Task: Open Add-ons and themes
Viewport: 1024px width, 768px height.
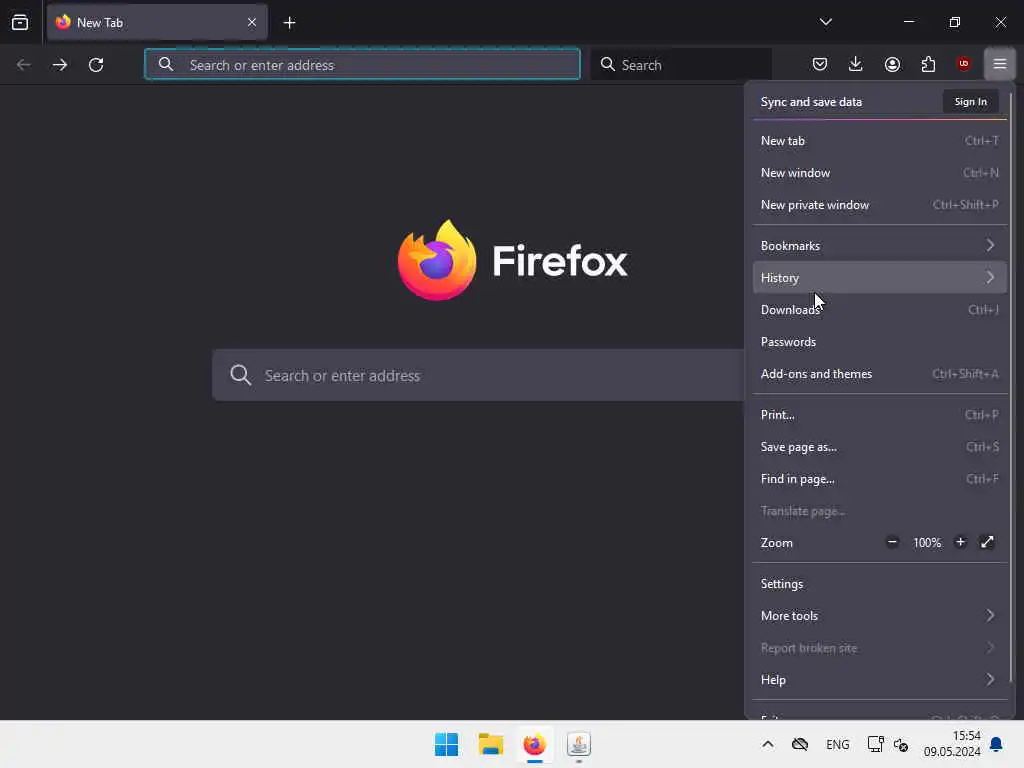Action: coord(880,374)
